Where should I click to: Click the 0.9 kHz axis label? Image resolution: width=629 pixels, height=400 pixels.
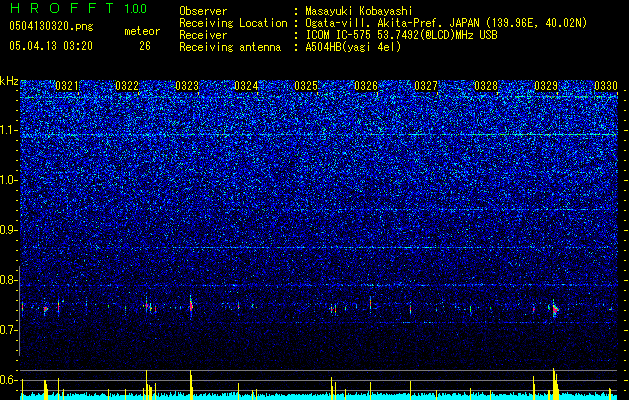point(8,230)
